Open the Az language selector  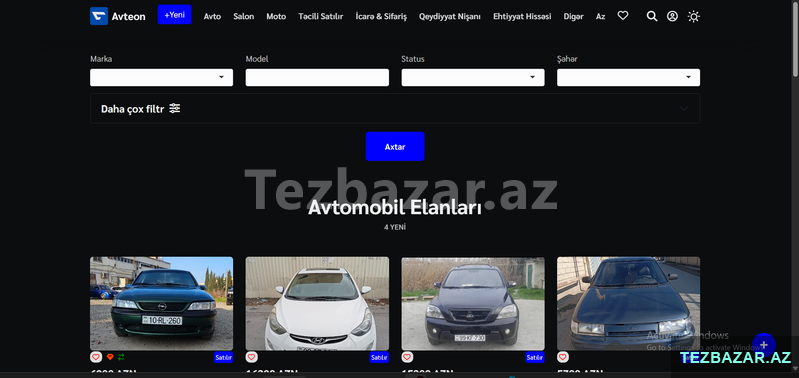click(x=601, y=16)
